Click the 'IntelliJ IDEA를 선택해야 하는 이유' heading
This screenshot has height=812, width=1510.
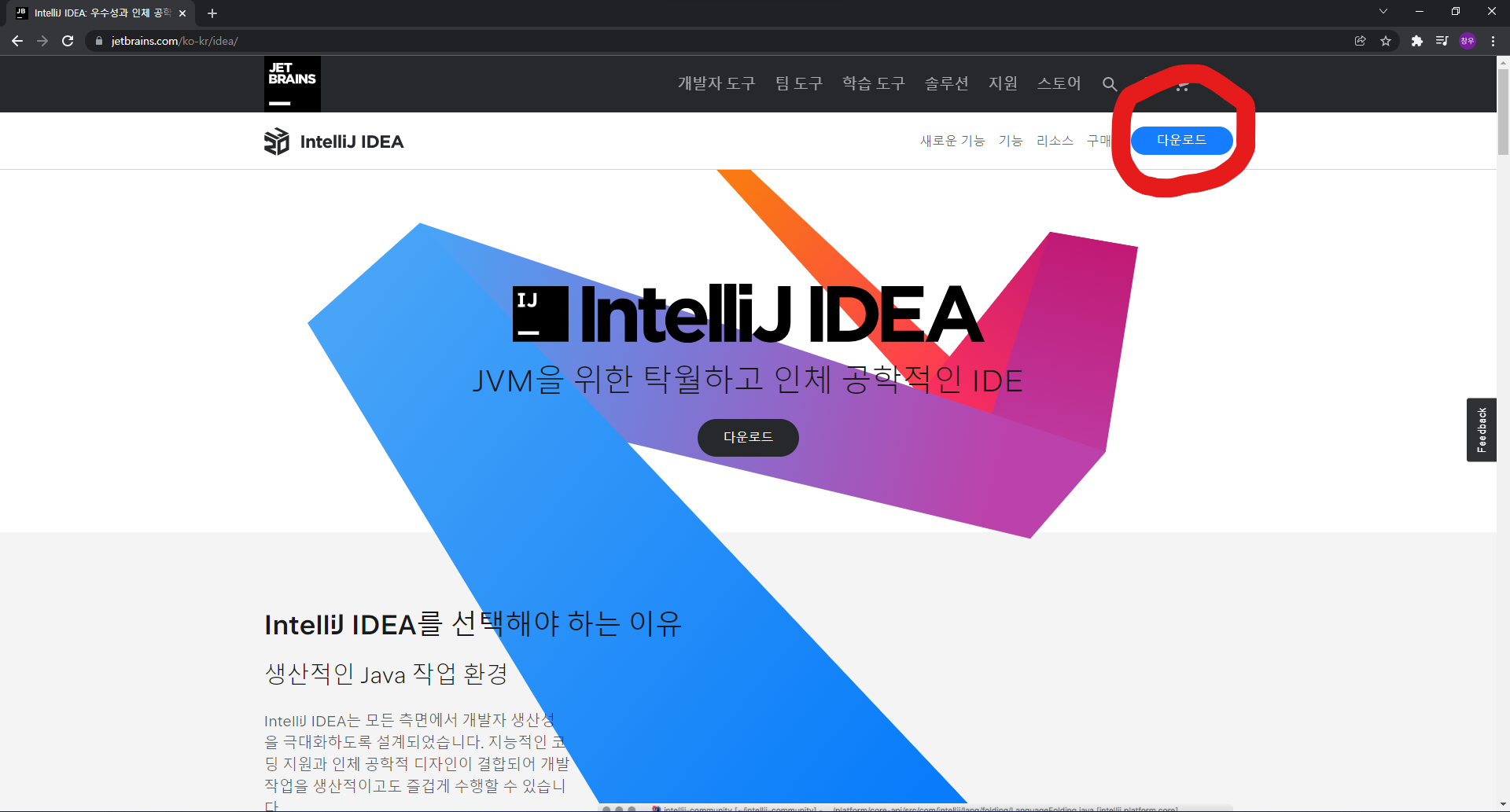[473, 624]
